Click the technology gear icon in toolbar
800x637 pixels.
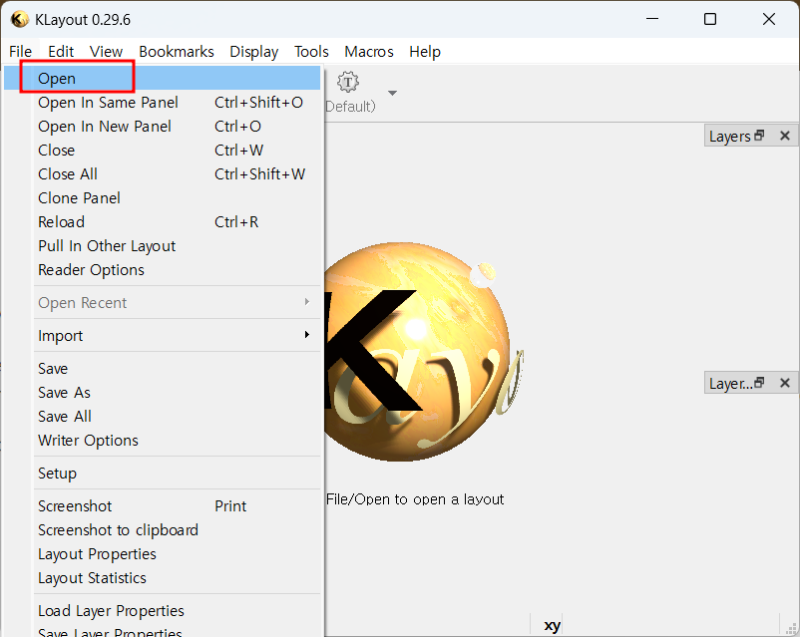click(x=348, y=82)
